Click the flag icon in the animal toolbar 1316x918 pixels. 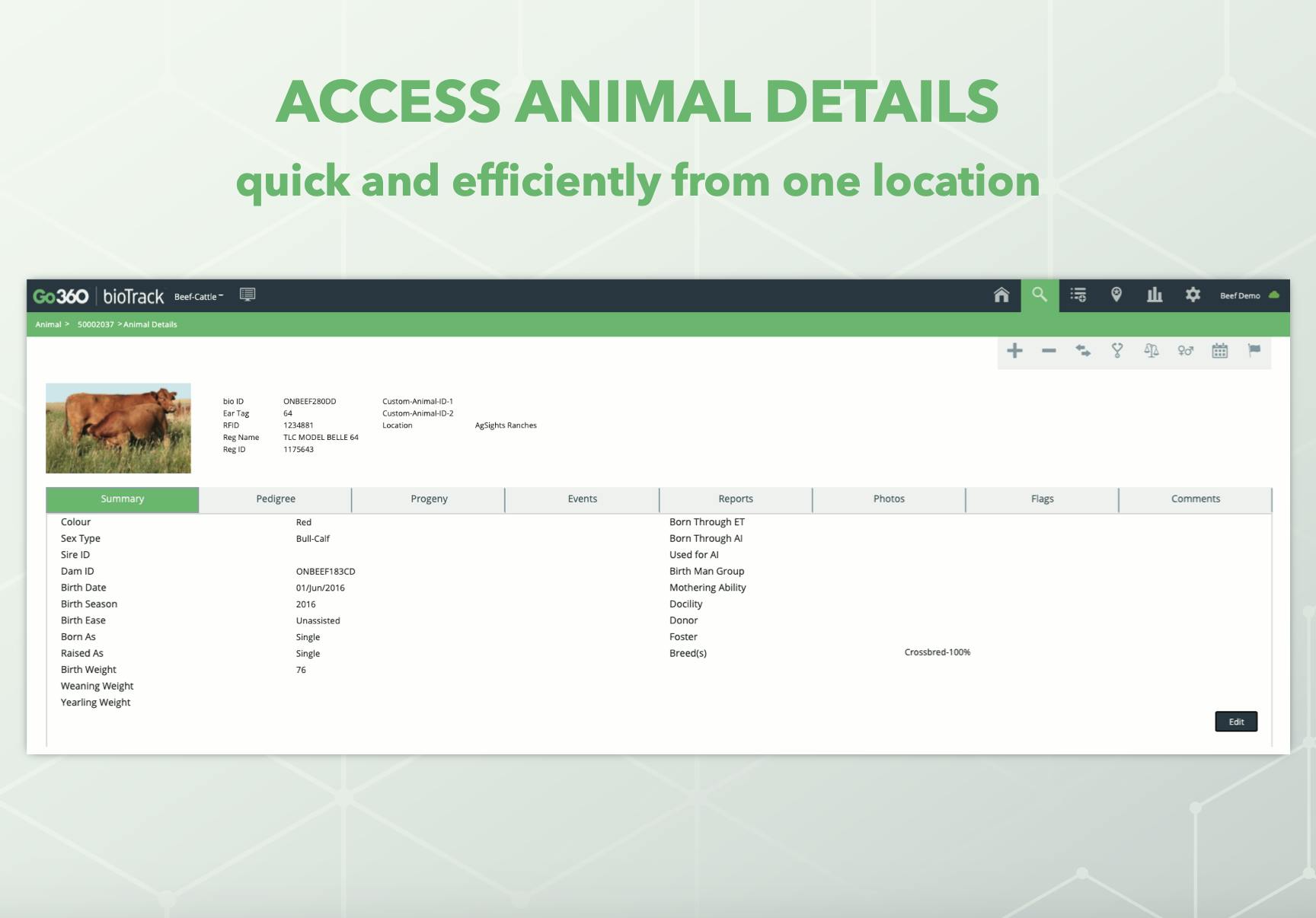click(x=1254, y=351)
